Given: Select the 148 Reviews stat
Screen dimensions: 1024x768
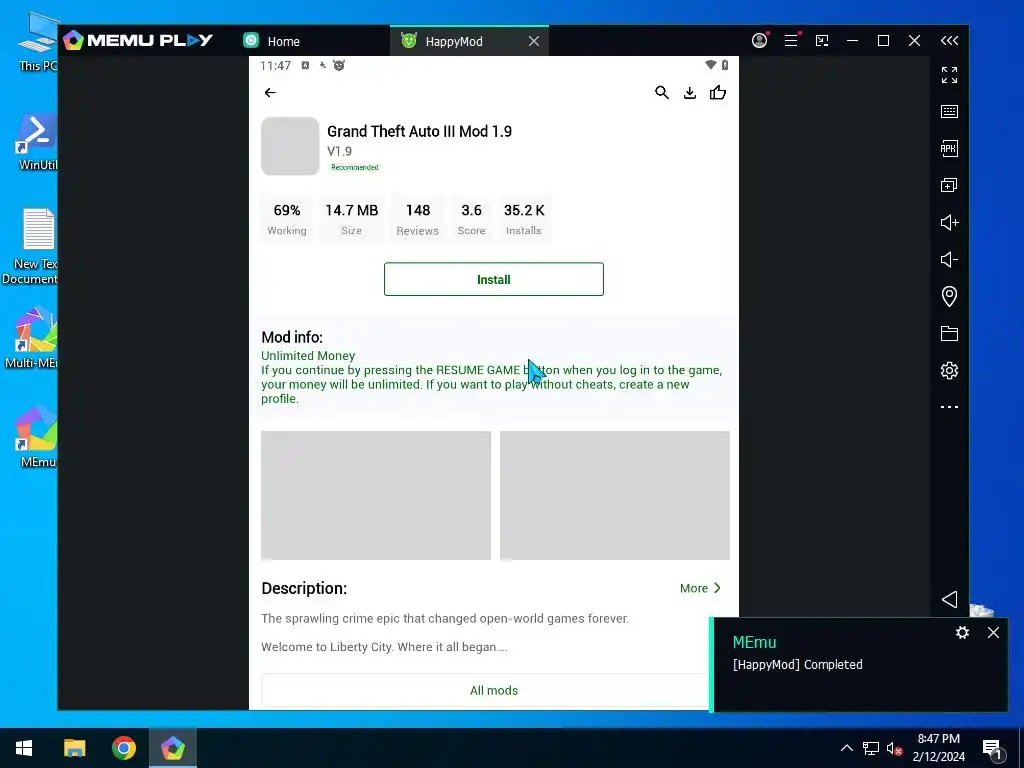Looking at the screenshot, I should (x=418, y=219).
